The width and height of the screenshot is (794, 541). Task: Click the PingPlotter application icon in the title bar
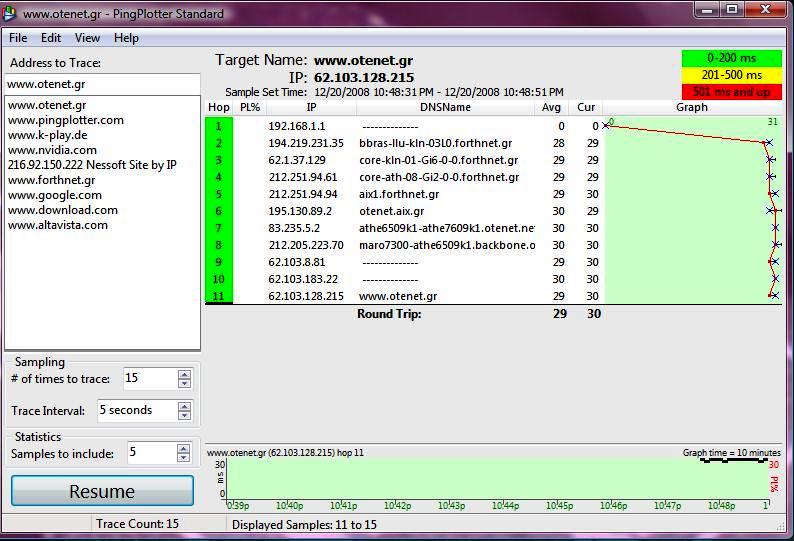(9, 13)
